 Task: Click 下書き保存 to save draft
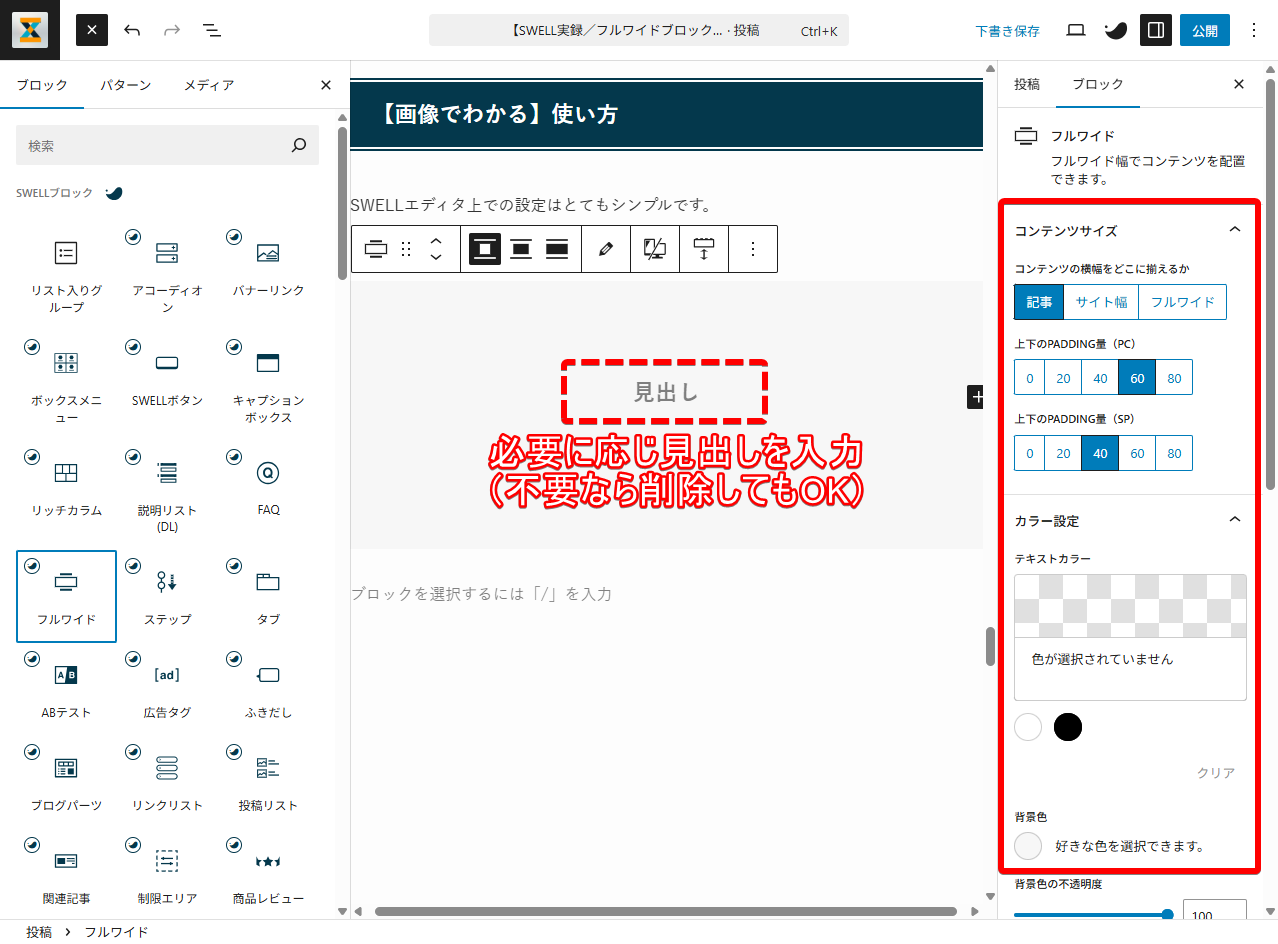click(1007, 31)
